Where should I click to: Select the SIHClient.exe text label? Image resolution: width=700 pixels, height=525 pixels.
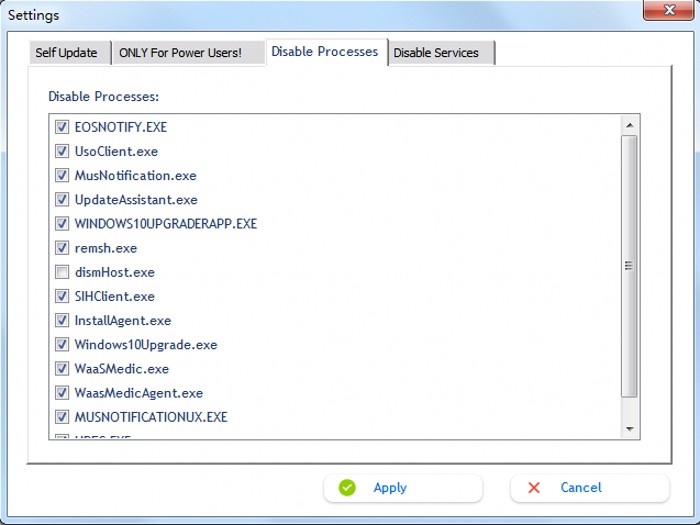(x=114, y=296)
